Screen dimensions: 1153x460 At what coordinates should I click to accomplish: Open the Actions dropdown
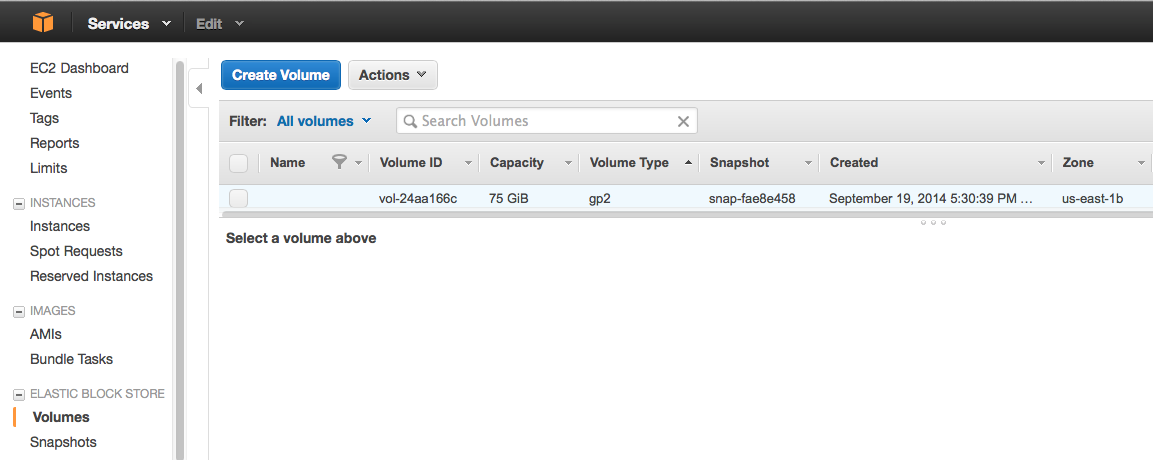tap(392, 75)
